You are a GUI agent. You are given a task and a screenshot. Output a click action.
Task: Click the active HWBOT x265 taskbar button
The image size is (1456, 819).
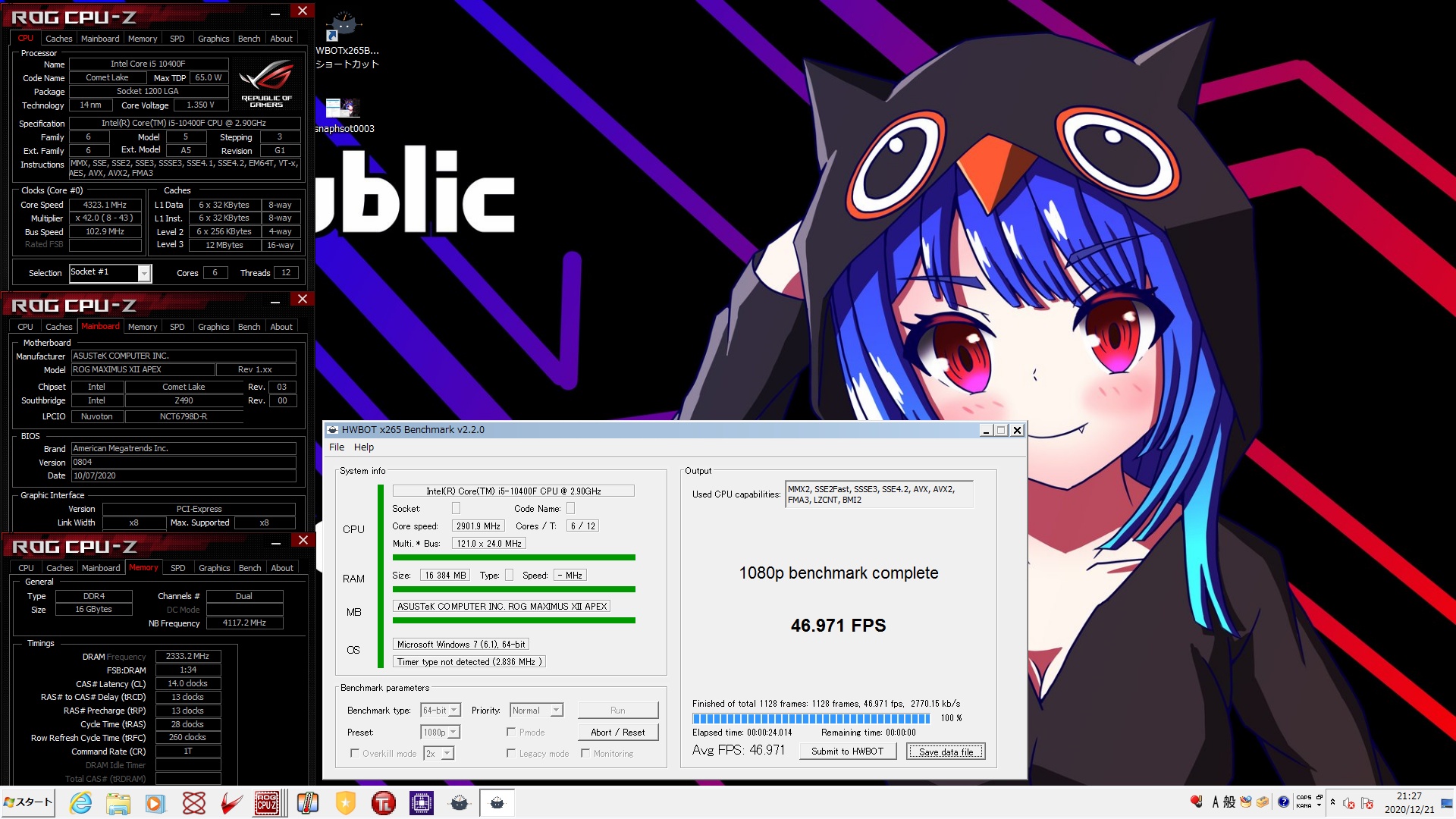497,803
